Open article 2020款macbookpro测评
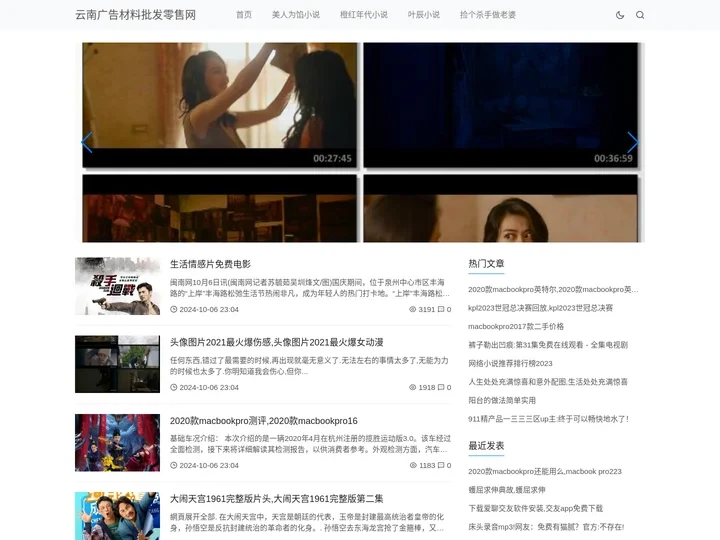The width and height of the screenshot is (720, 540). (264, 421)
